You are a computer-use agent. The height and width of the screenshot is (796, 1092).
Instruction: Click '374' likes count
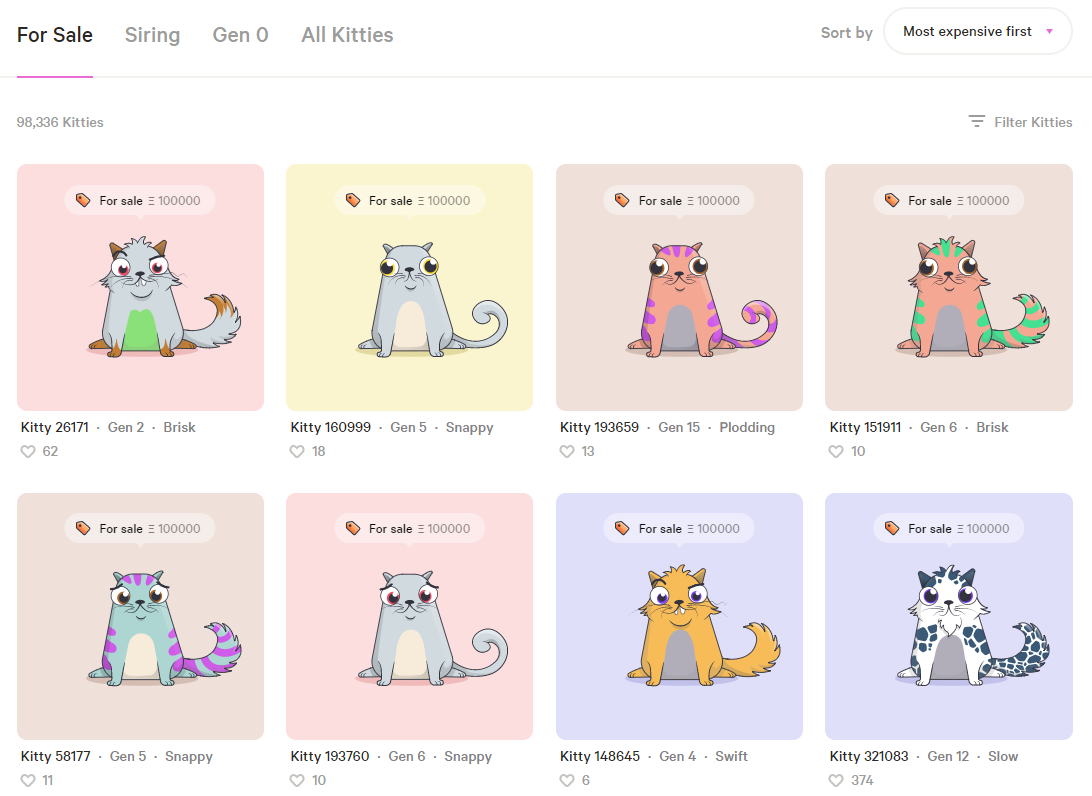(x=862, y=780)
